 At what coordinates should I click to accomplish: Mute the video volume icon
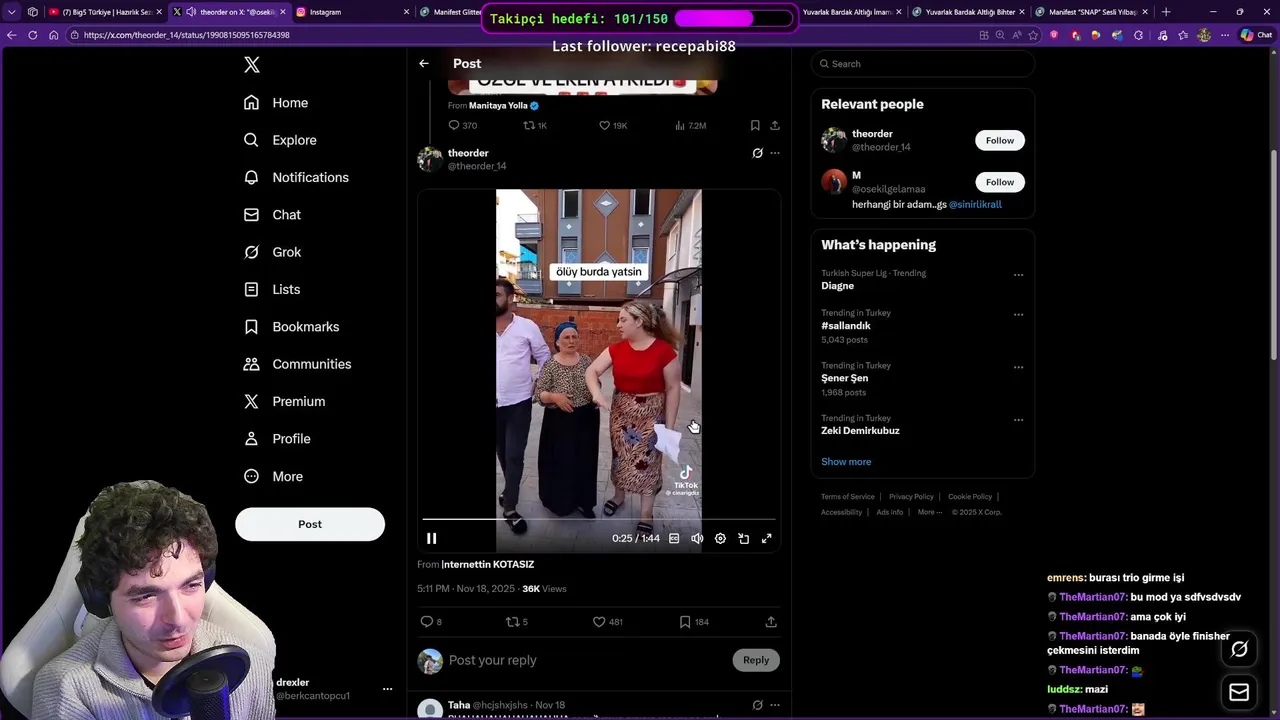[697, 538]
